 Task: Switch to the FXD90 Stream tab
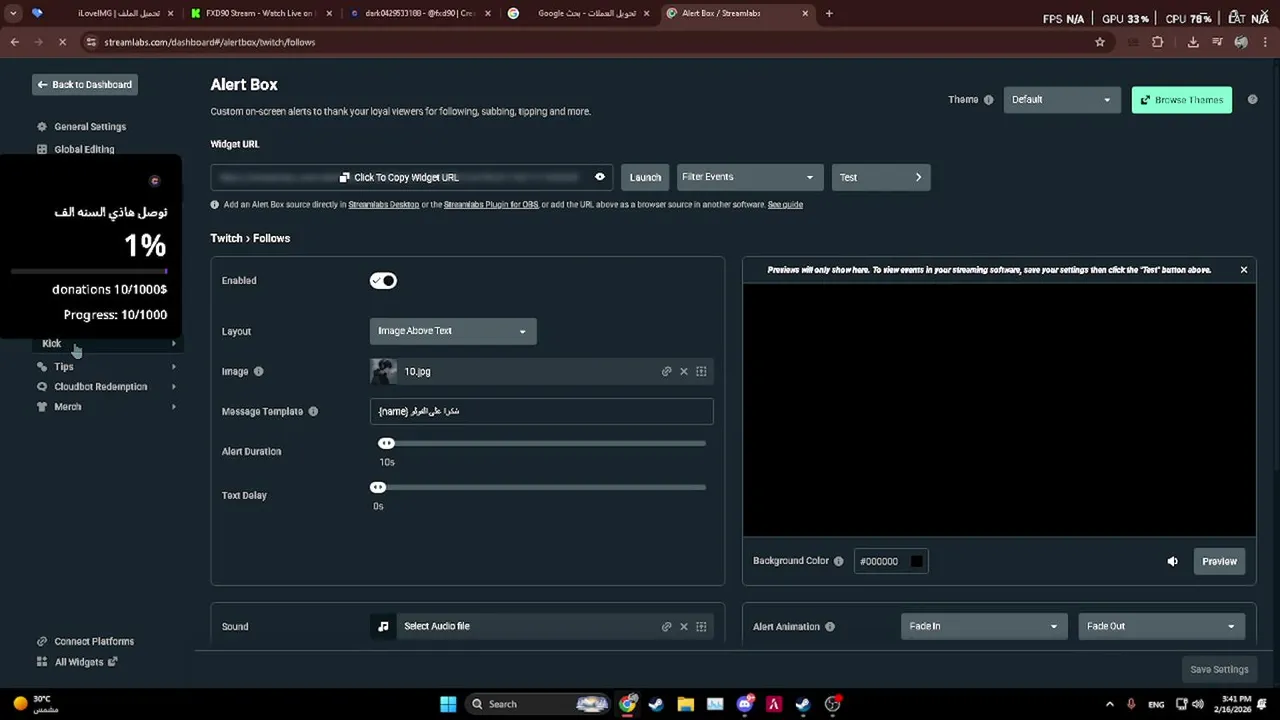(x=262, y=14)
